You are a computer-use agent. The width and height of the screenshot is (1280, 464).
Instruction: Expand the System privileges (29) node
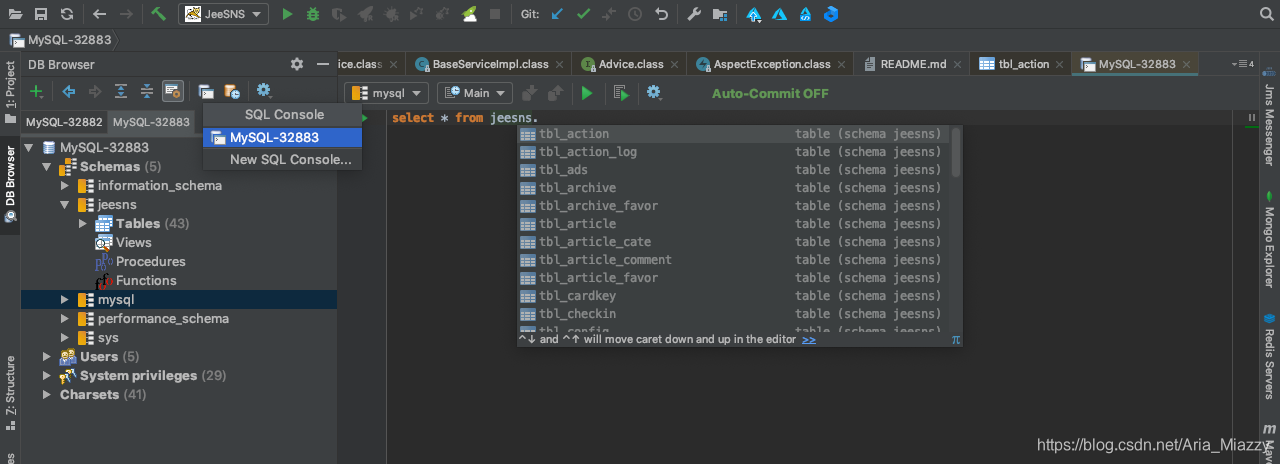(x=47, y=375)
